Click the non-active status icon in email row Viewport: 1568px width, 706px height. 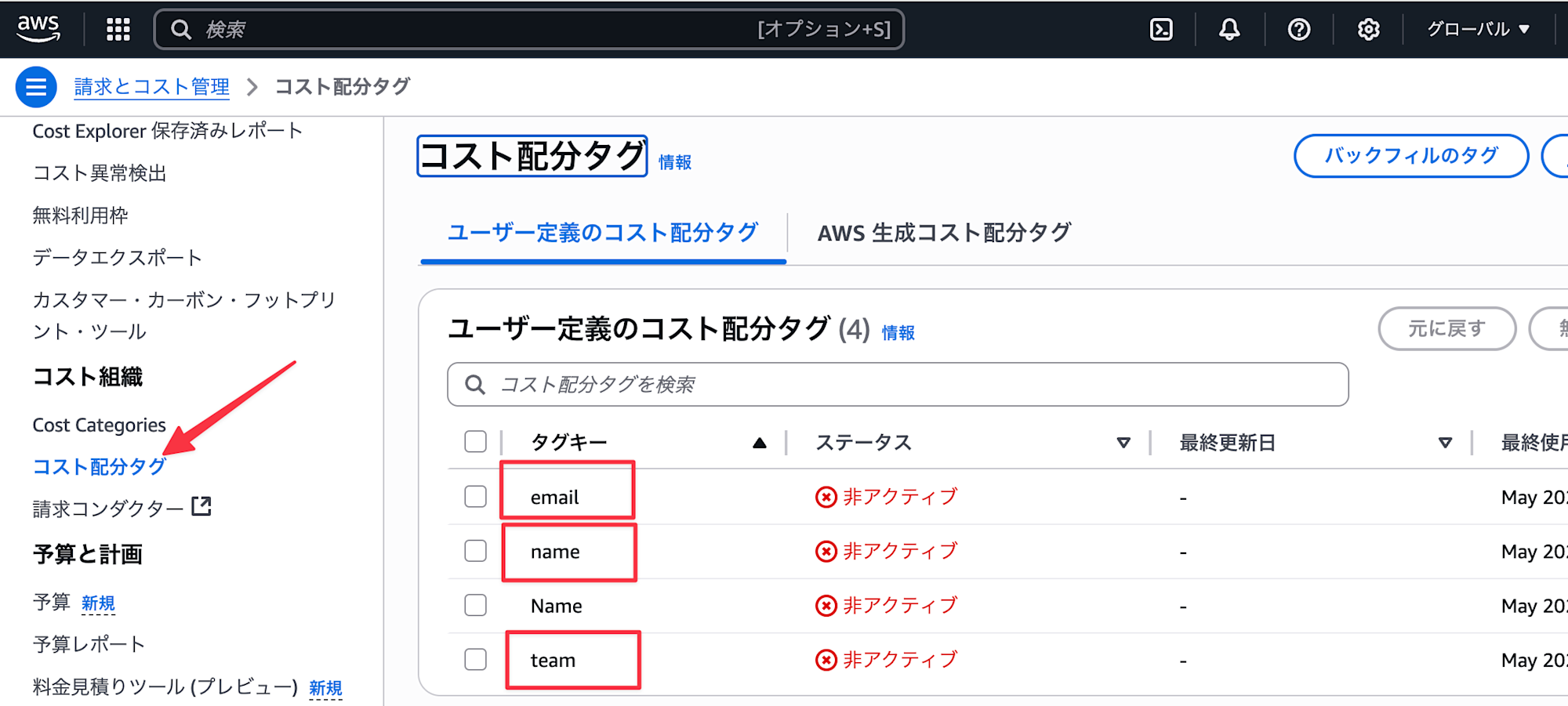(826, 497)
